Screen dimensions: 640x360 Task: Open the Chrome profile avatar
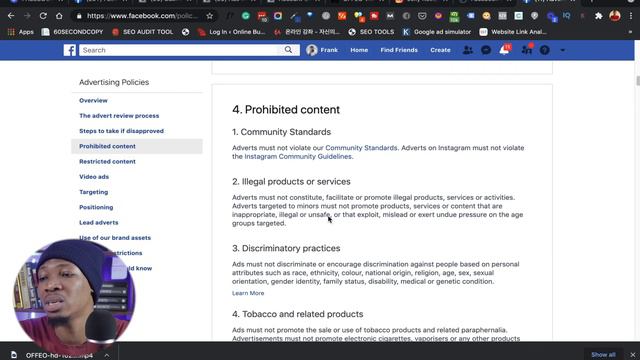click(615, 16)
